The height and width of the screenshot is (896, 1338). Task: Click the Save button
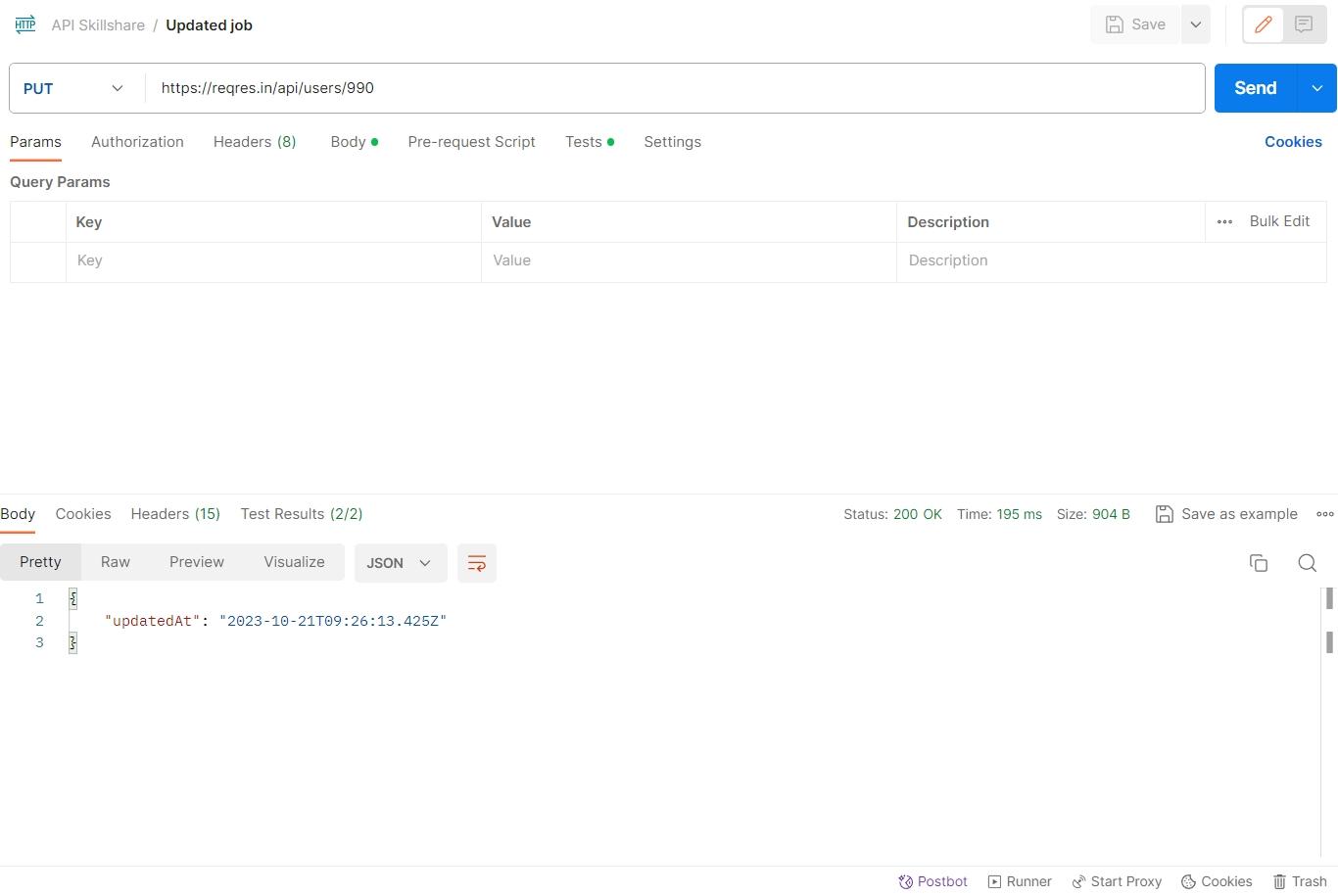coord(1135,24)
